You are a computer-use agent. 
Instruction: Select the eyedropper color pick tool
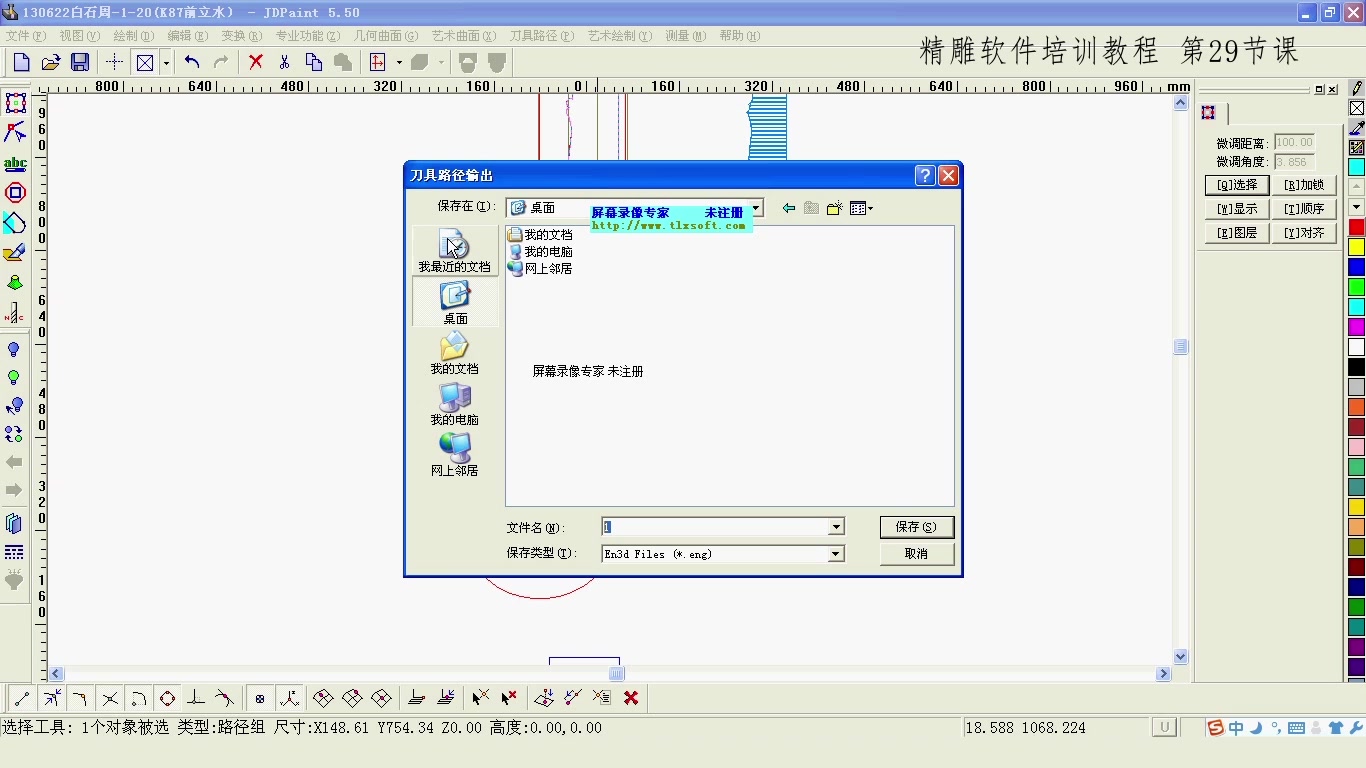click(1356, 128)
